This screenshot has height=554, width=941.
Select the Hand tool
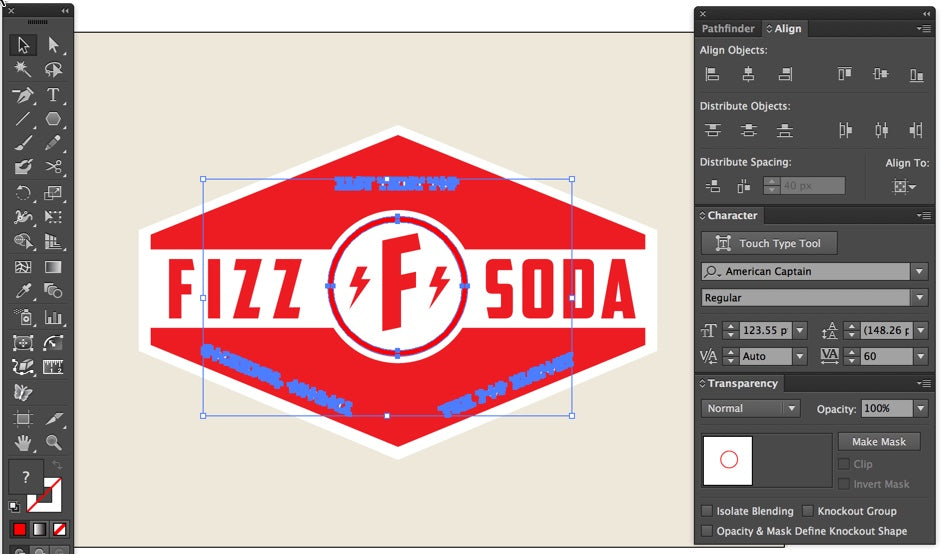(x=22, y=442)
